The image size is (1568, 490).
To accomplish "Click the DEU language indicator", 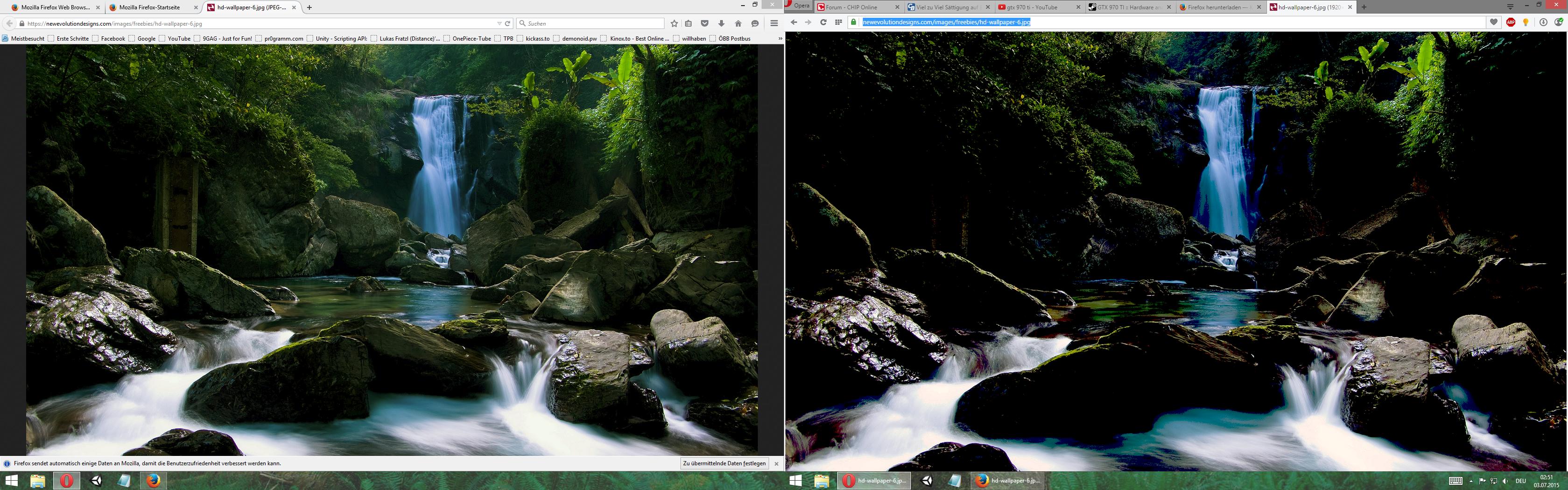I will click(1520, 481).
